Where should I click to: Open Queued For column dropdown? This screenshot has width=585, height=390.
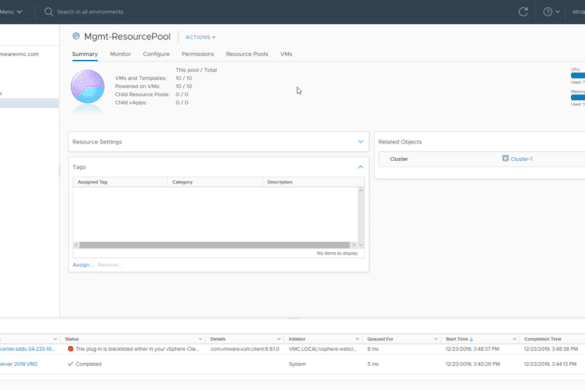[x=435, y=339]
